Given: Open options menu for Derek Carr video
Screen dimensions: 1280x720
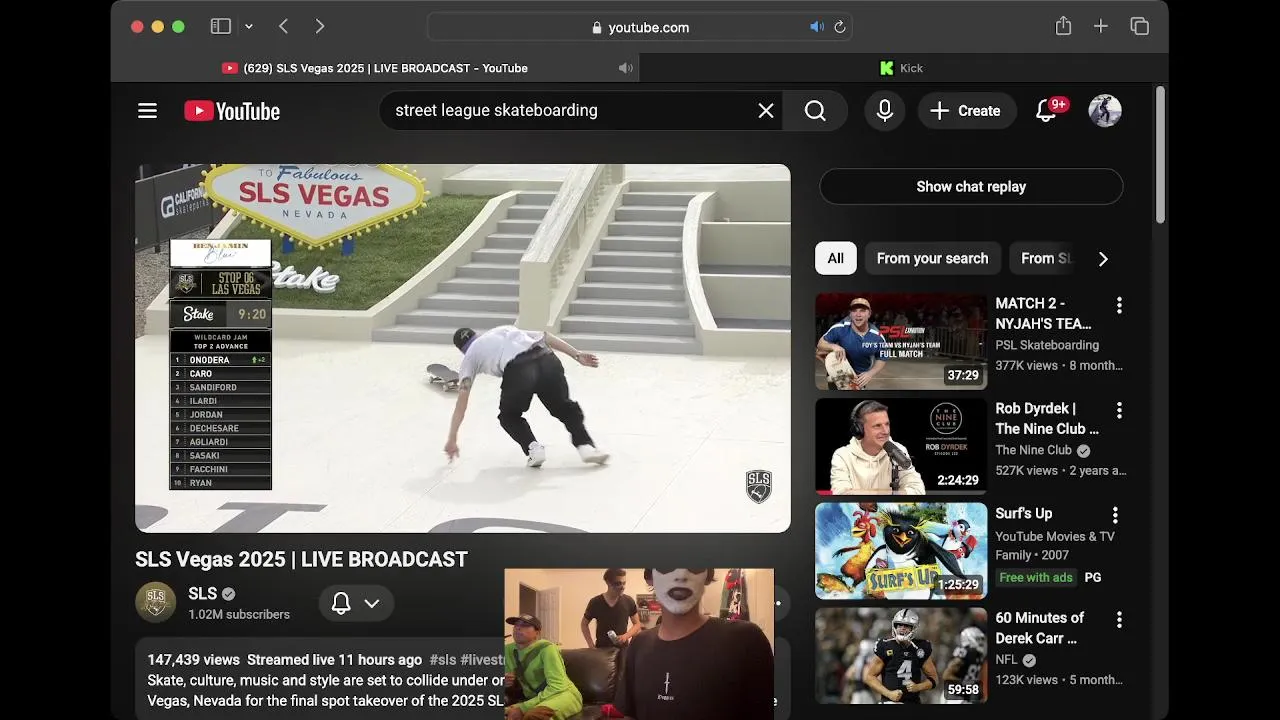Looking at the screenshot, I should click(x=1119, y=620).
